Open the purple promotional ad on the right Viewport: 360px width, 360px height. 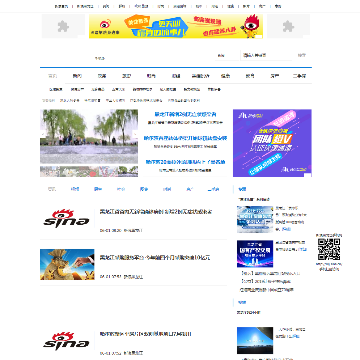(272, 143)
